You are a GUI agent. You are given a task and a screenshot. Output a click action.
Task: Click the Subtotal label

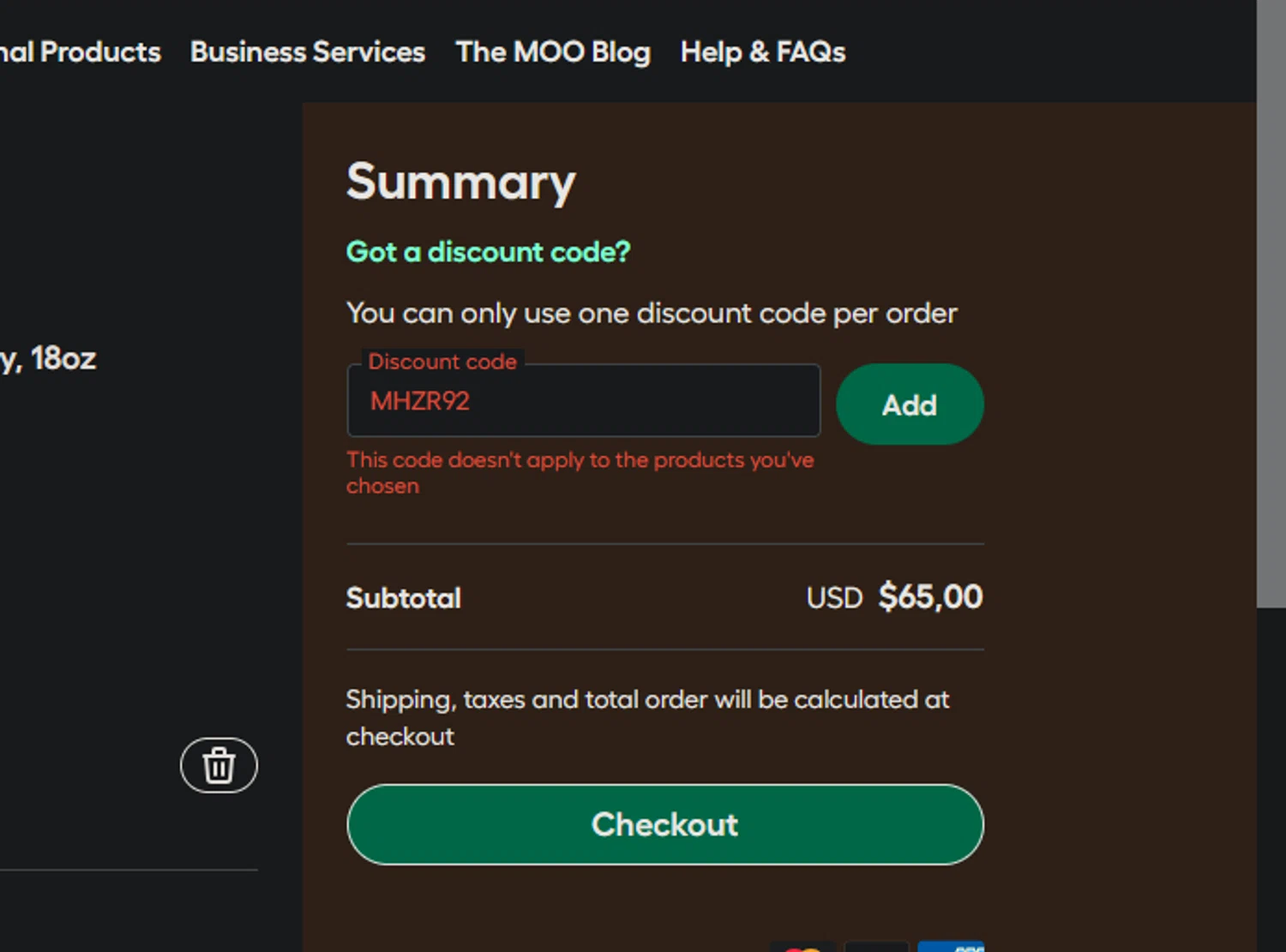tap(403, 598)
